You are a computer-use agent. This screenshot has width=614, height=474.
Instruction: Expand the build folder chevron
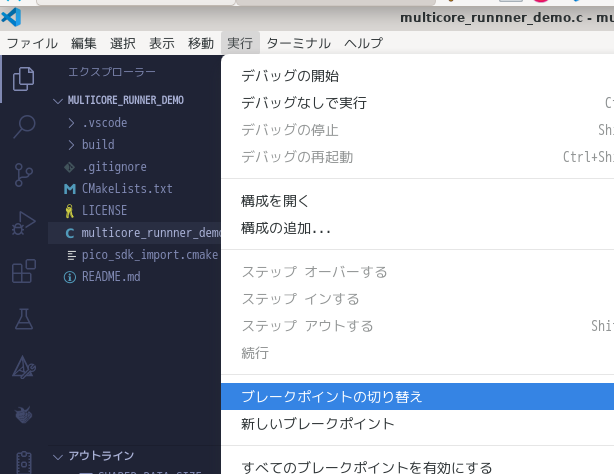click(x=71, y=145)
